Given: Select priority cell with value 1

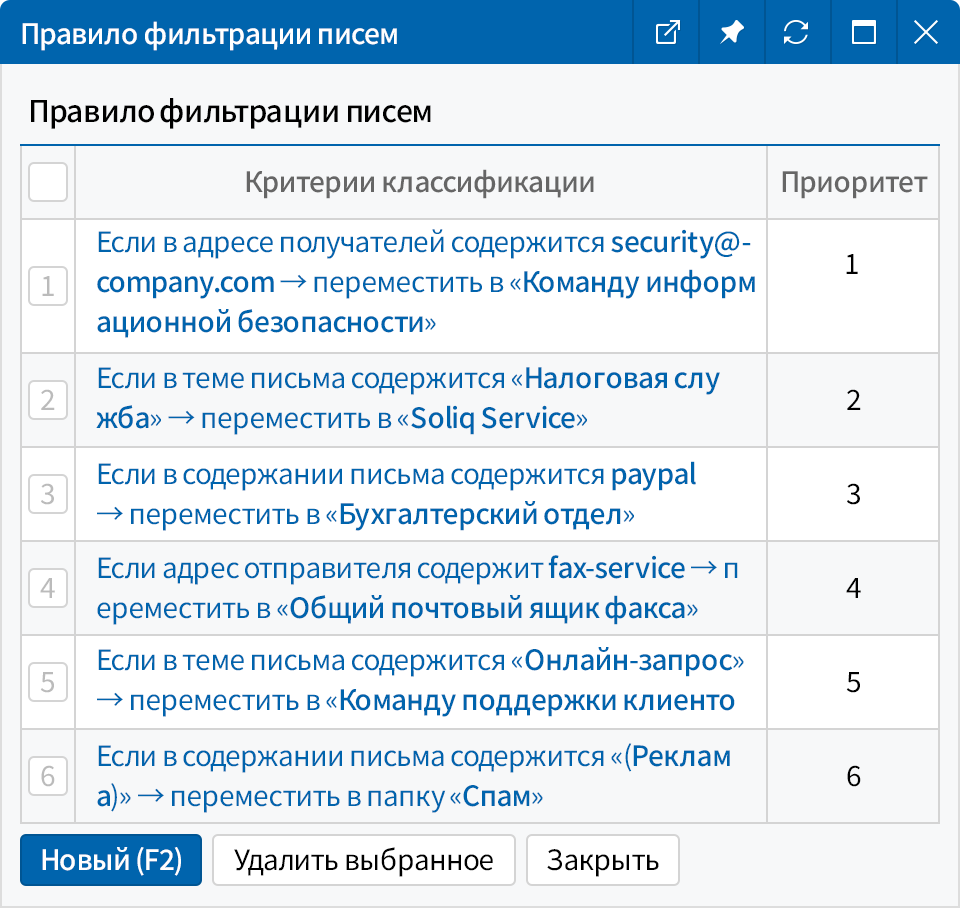Looking at the screenshot, I should (853, 286).
